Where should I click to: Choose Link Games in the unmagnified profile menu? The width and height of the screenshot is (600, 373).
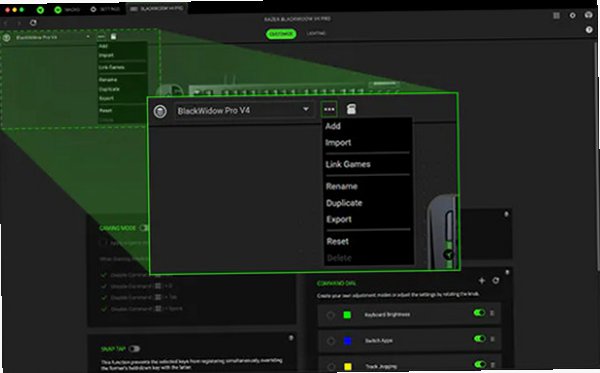(x=112, y=67)
